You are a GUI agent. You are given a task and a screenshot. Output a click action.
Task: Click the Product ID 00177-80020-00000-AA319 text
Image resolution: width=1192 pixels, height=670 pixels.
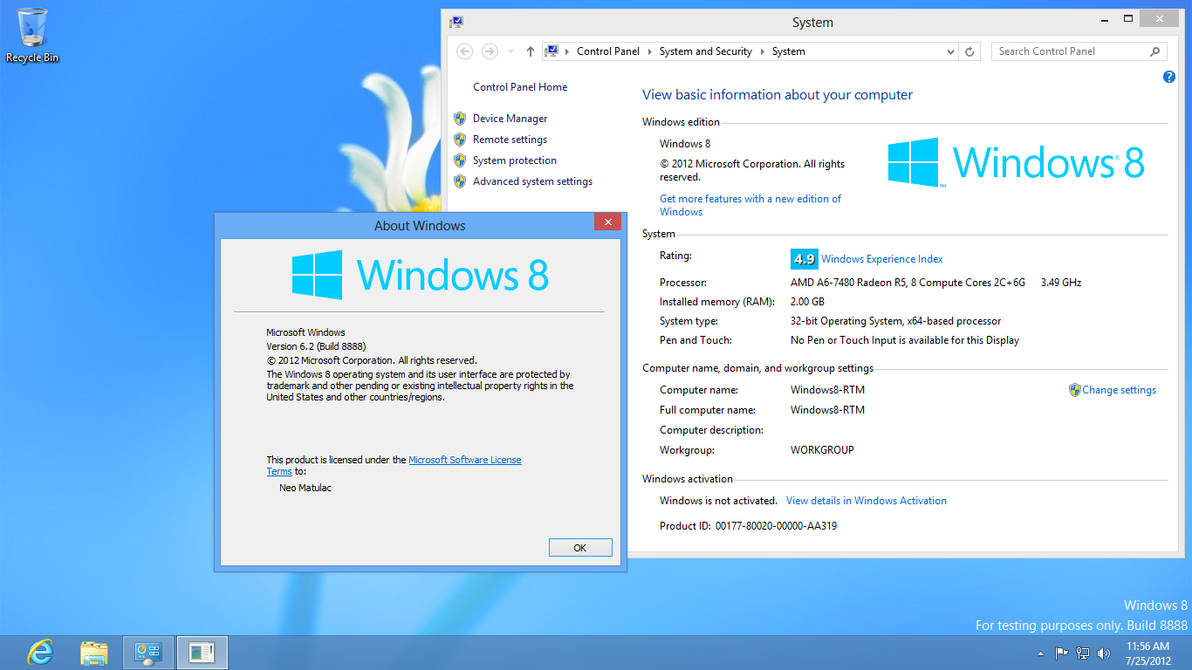click(775, 526)
